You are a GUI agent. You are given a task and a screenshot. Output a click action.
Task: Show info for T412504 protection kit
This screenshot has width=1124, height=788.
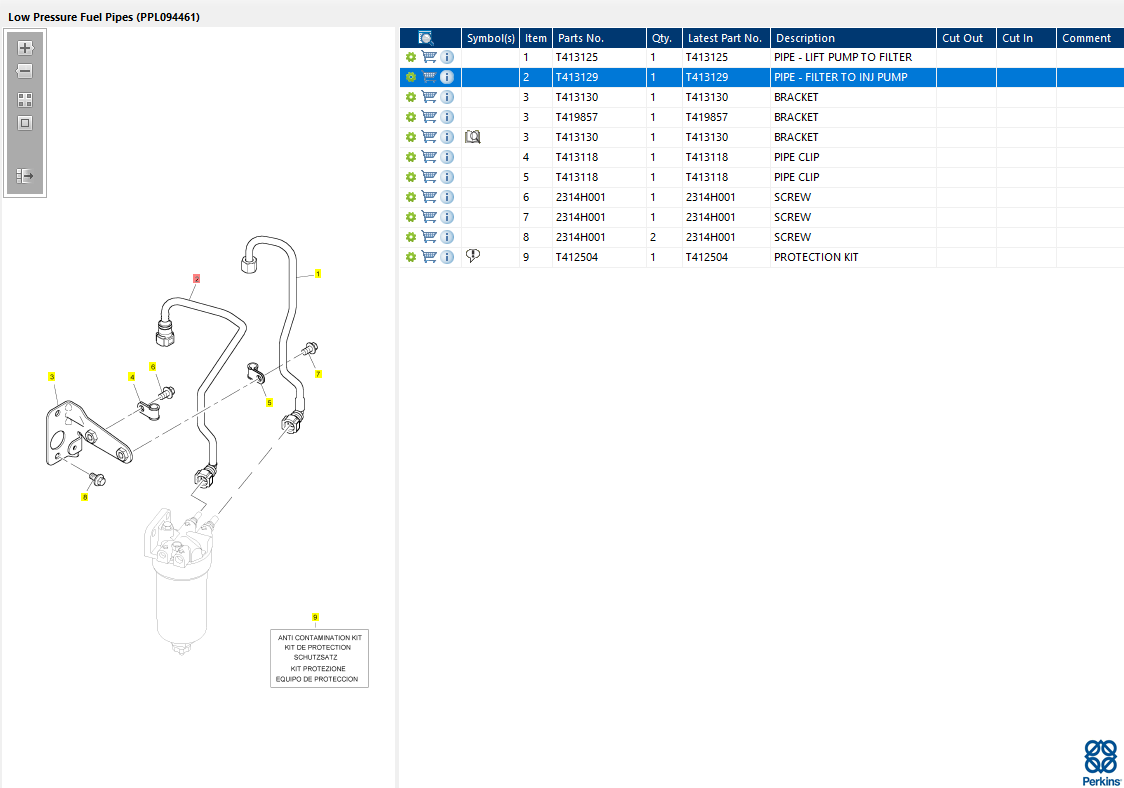[x=447, y=257]
